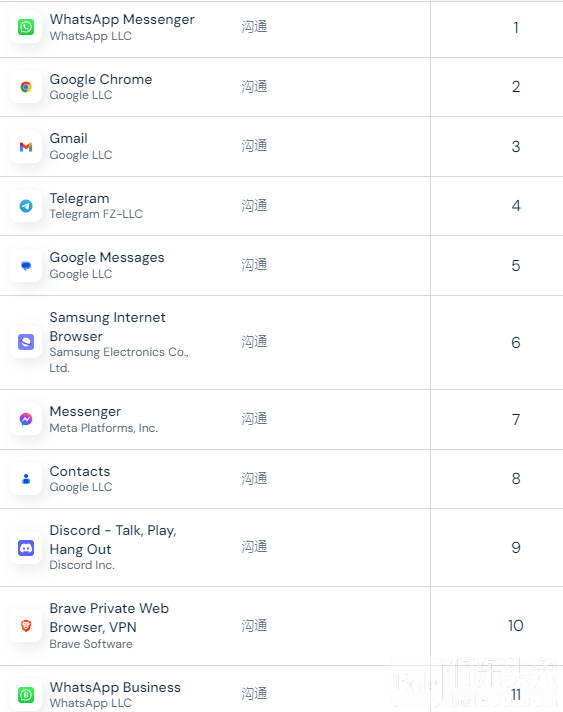Click the WhatsApp Messenger app icon
Viewport: 563px width, 712px height.
pos(26,27)
